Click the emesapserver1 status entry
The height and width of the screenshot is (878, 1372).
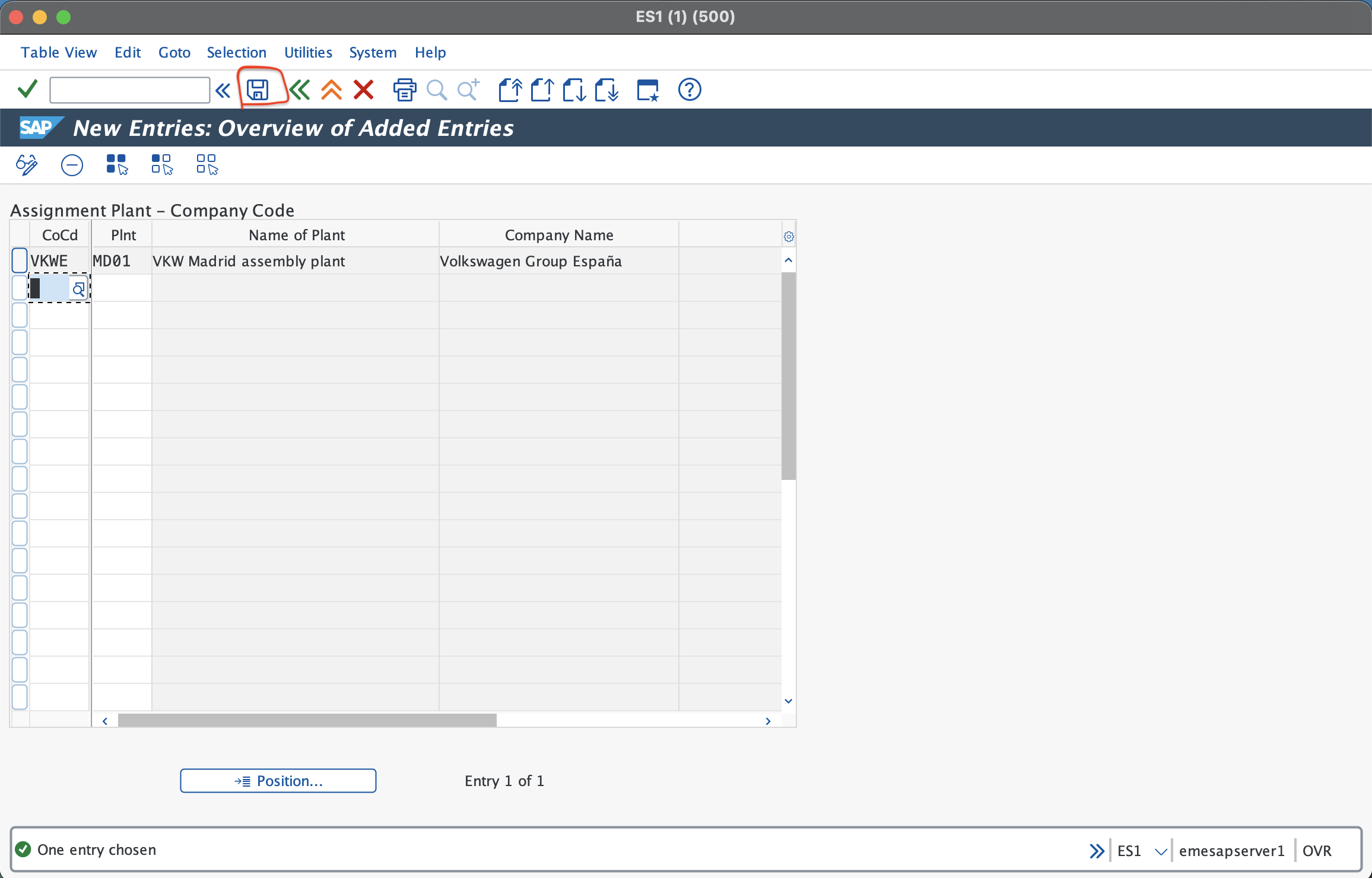coord(1231,851)
